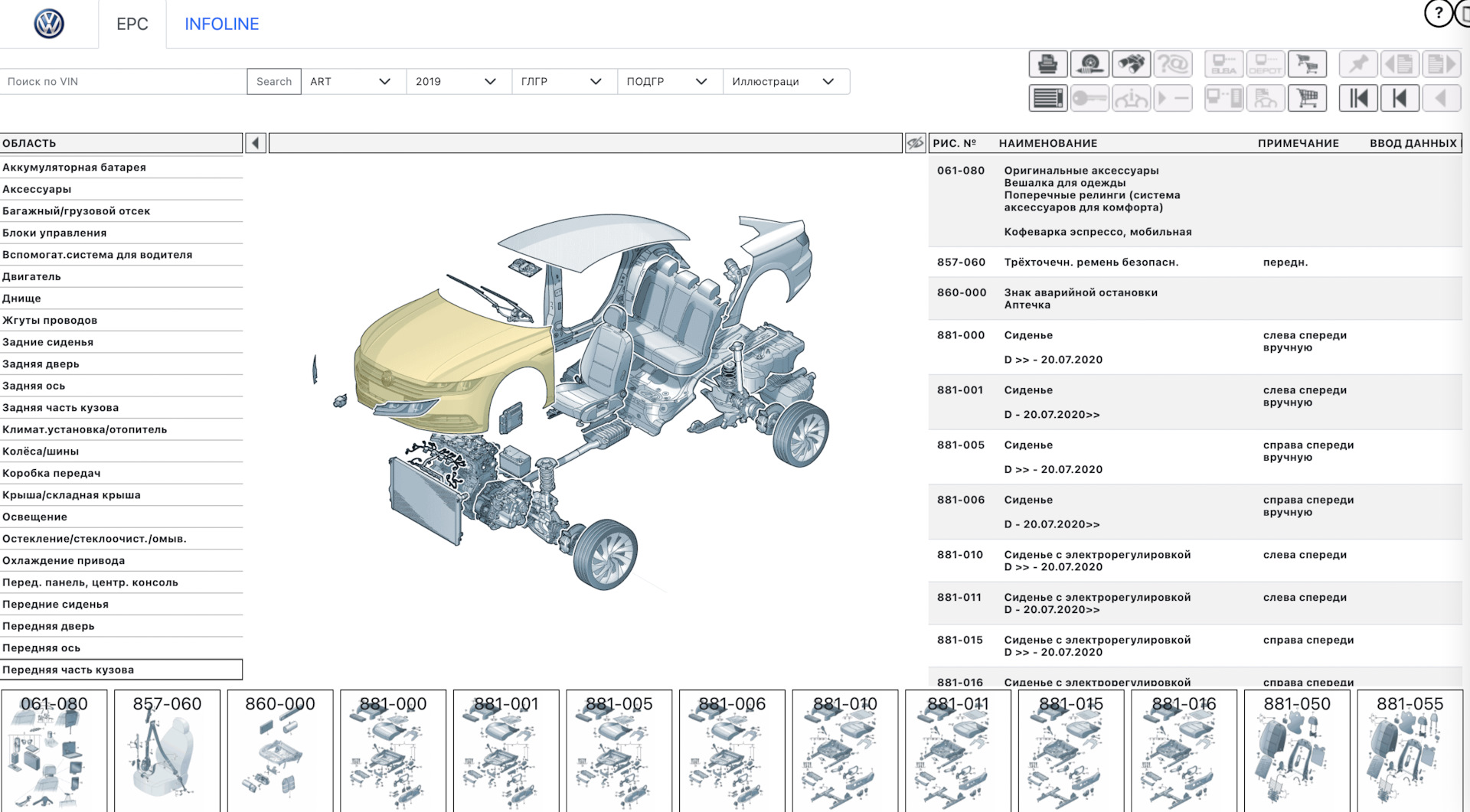1470x812 pixels.
Task: Open the single shopping cart
Action: [x=1307, y=99]
